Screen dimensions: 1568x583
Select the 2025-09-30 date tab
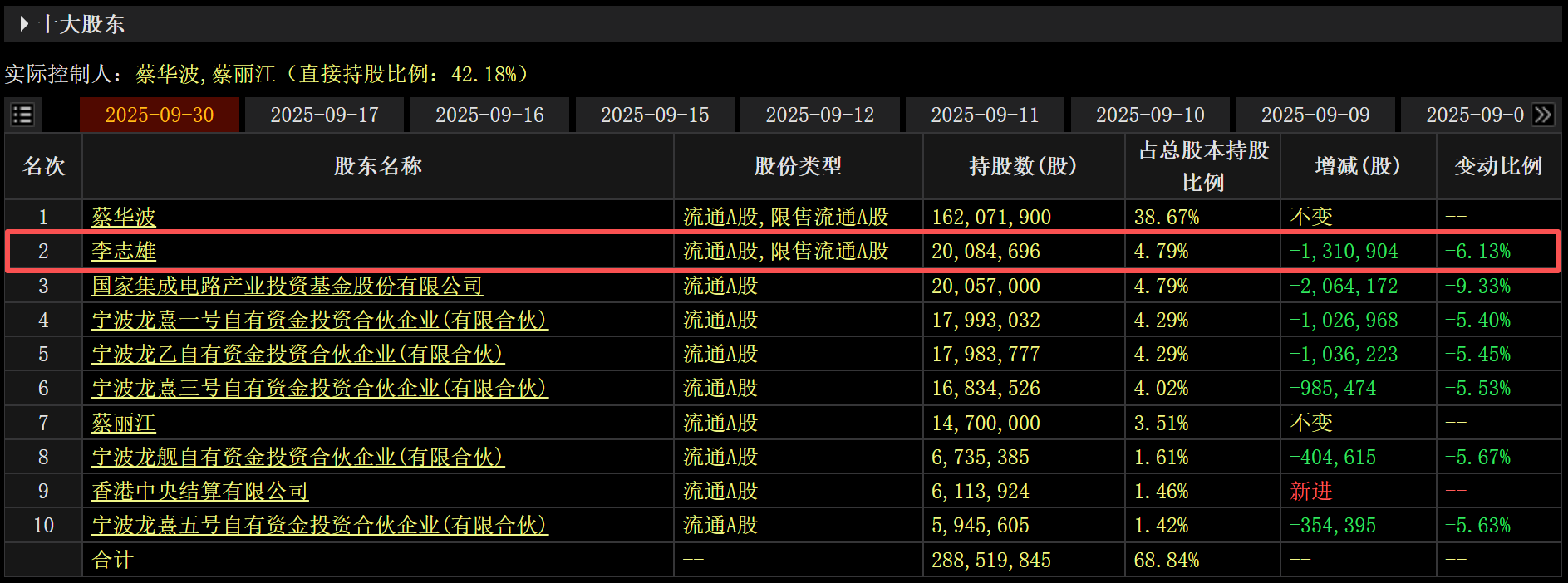tap(160, 115)
